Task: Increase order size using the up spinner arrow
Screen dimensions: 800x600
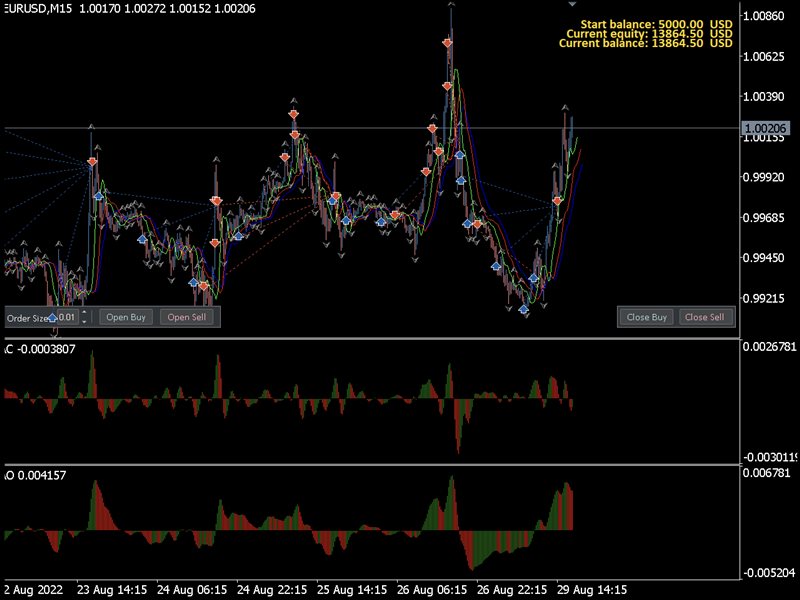Action: pos(84,313)
